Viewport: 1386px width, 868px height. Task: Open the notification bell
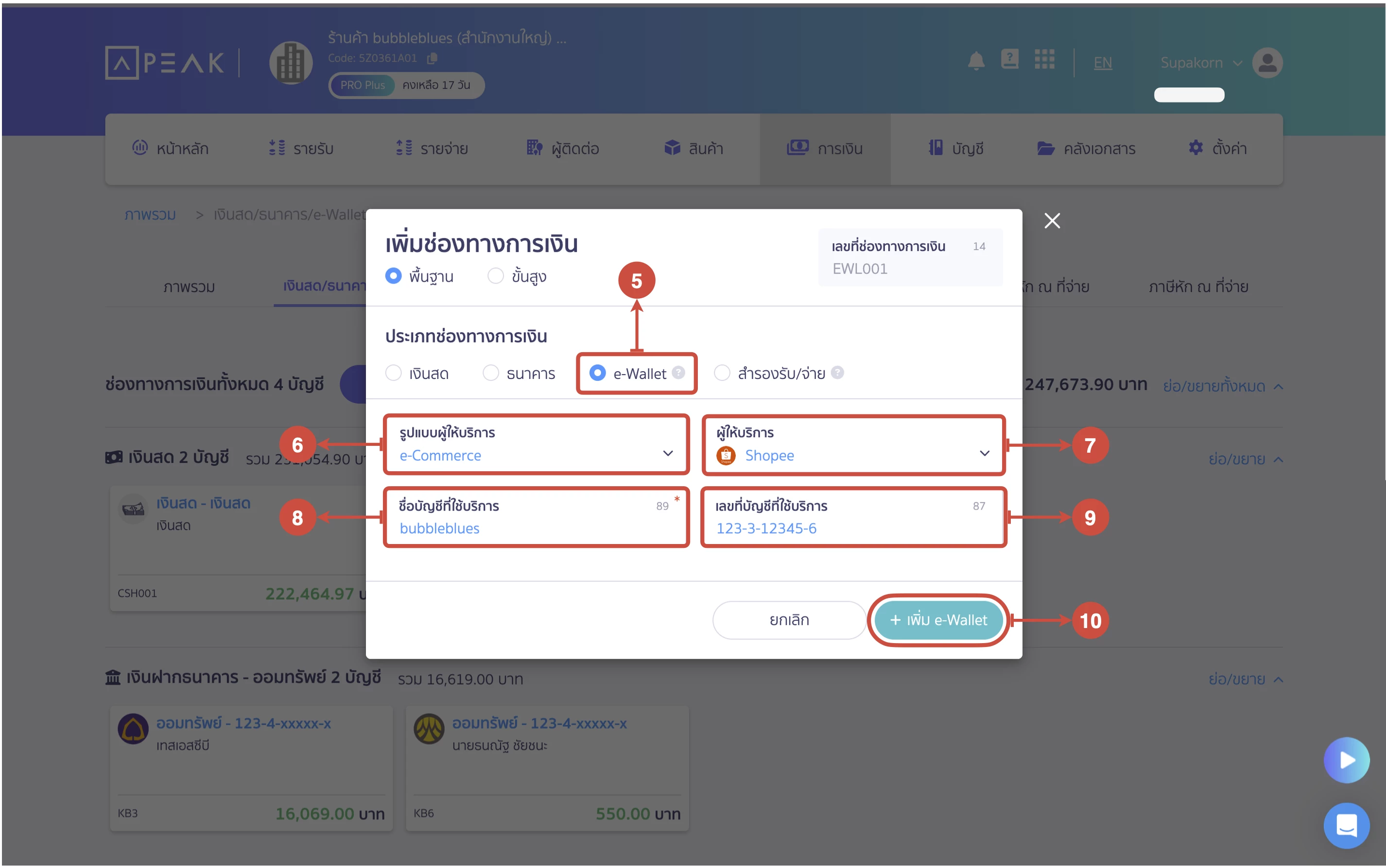[976, 60]
